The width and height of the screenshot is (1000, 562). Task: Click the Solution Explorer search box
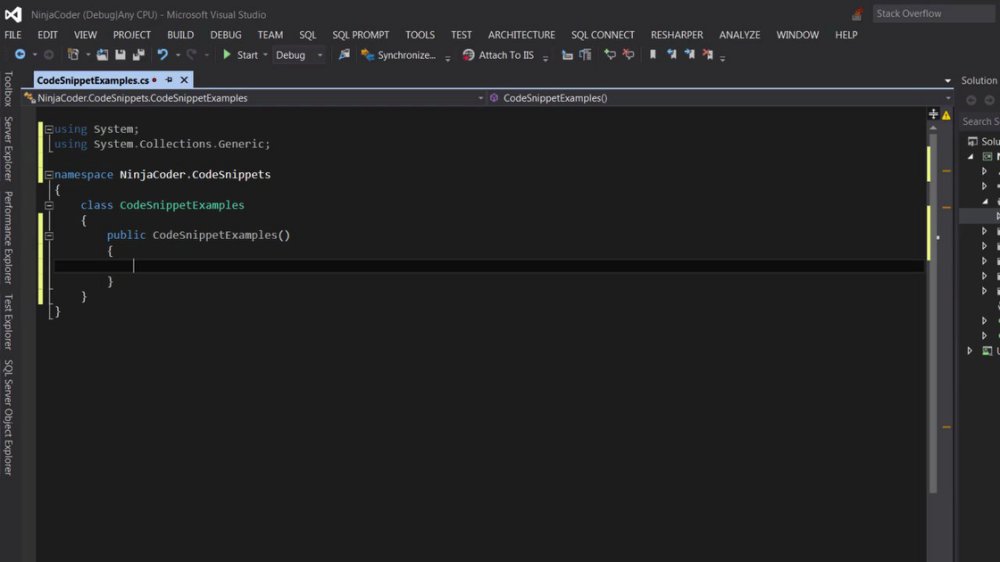click(x=980, y=121)
